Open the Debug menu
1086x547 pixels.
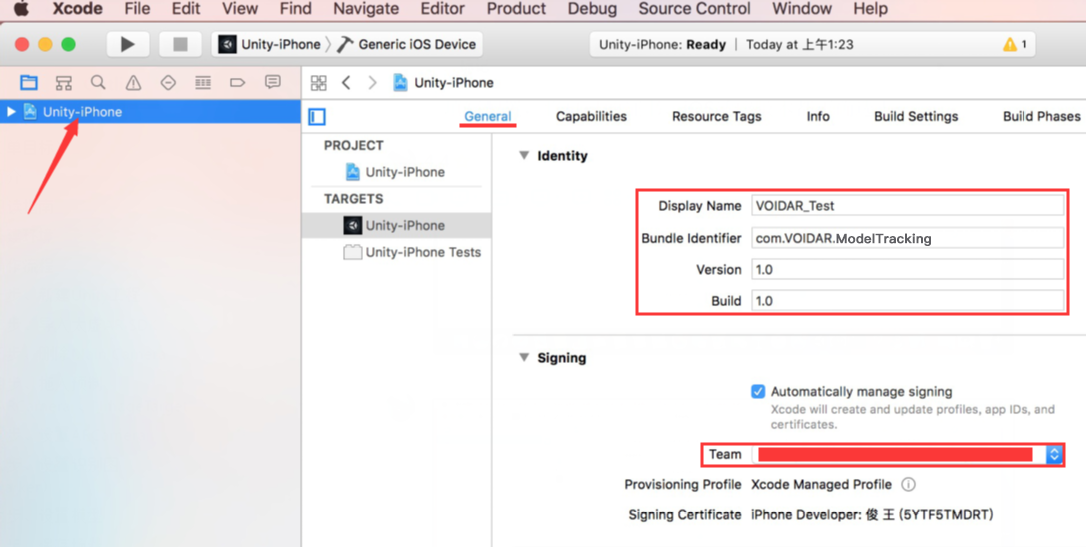coord(592,9)
